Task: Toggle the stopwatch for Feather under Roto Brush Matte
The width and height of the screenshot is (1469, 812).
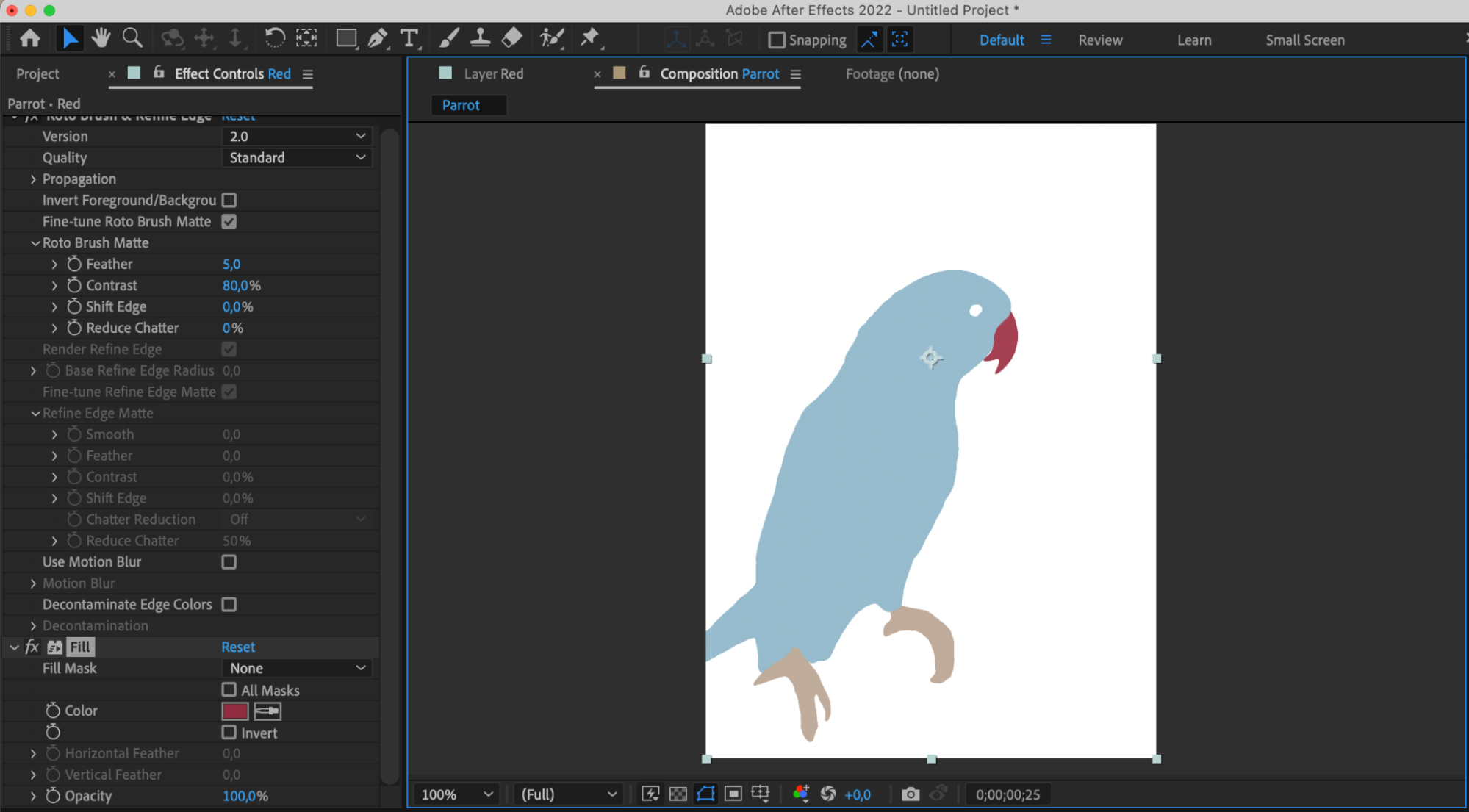Action: pos(74,264)
